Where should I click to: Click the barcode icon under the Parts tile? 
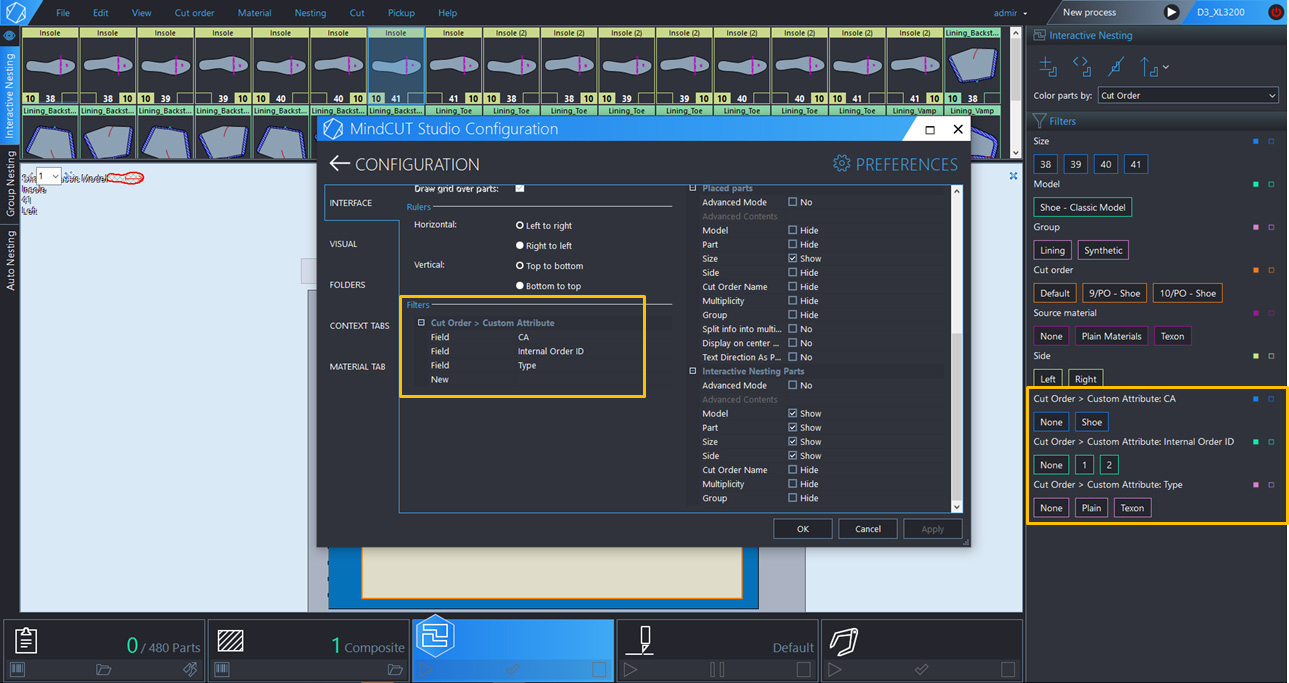click(17, 669)
